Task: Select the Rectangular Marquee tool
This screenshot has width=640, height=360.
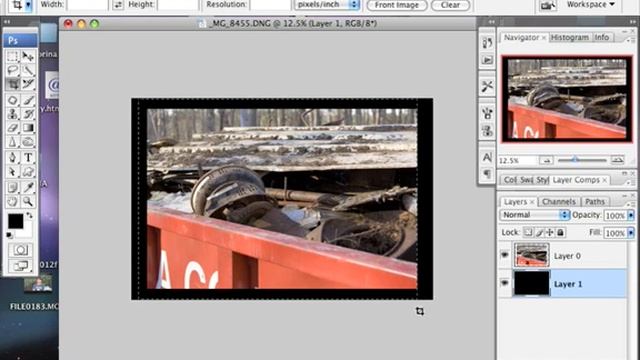Action: click(13, 56)
